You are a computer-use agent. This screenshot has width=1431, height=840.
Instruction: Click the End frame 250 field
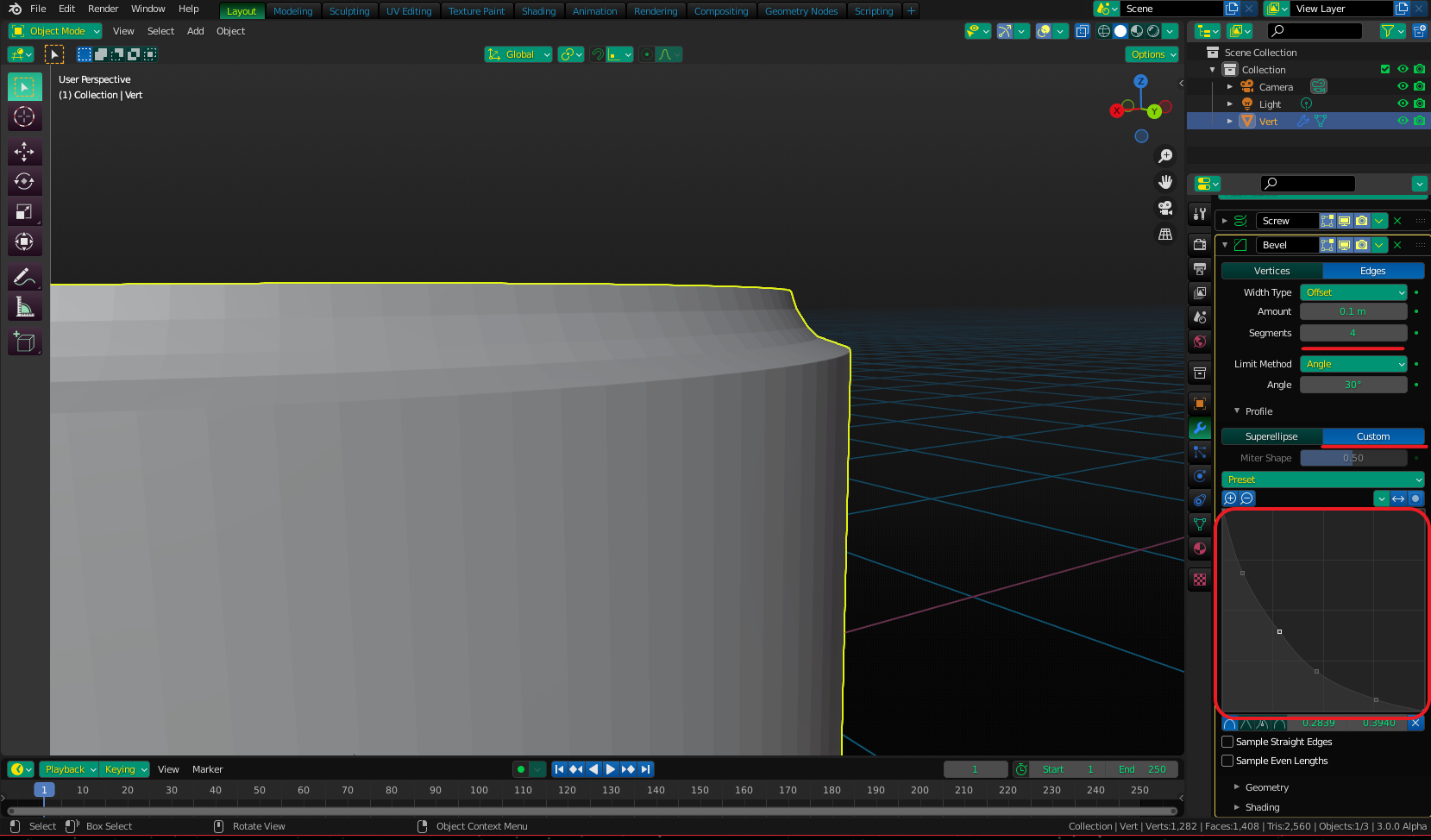1141,769
